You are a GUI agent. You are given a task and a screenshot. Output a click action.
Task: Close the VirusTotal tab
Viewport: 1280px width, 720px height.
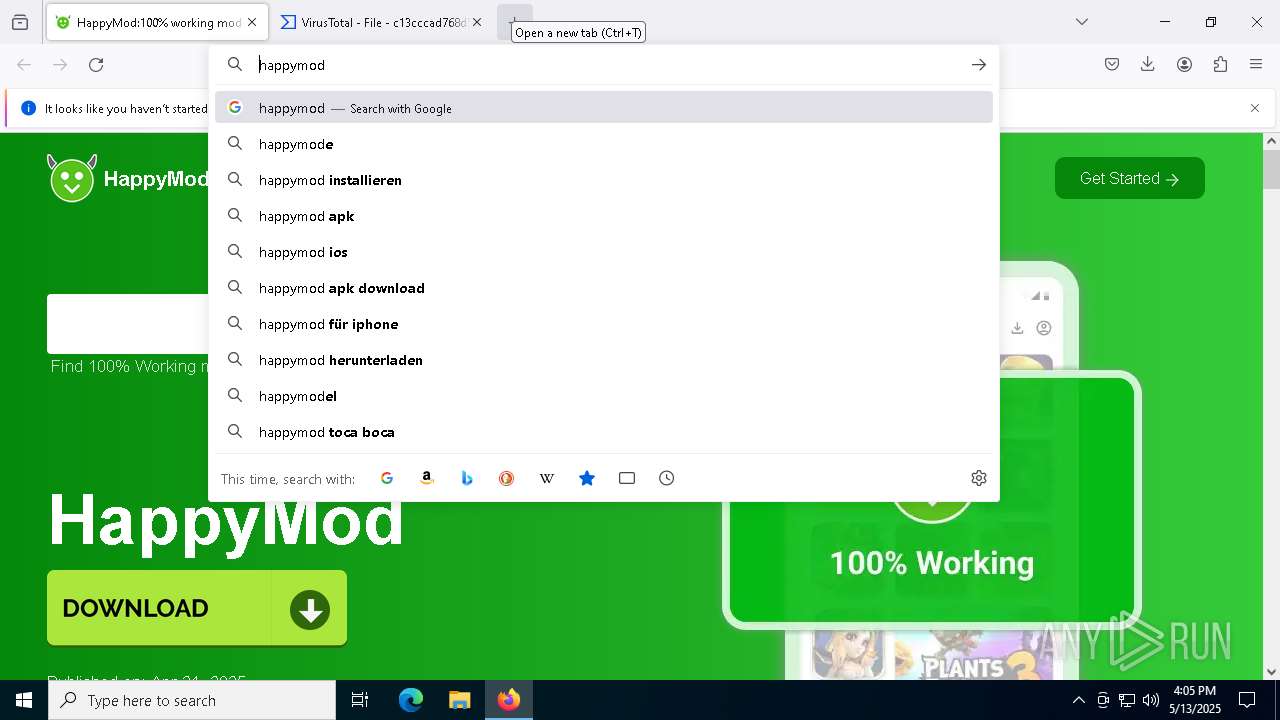[477, 22]
